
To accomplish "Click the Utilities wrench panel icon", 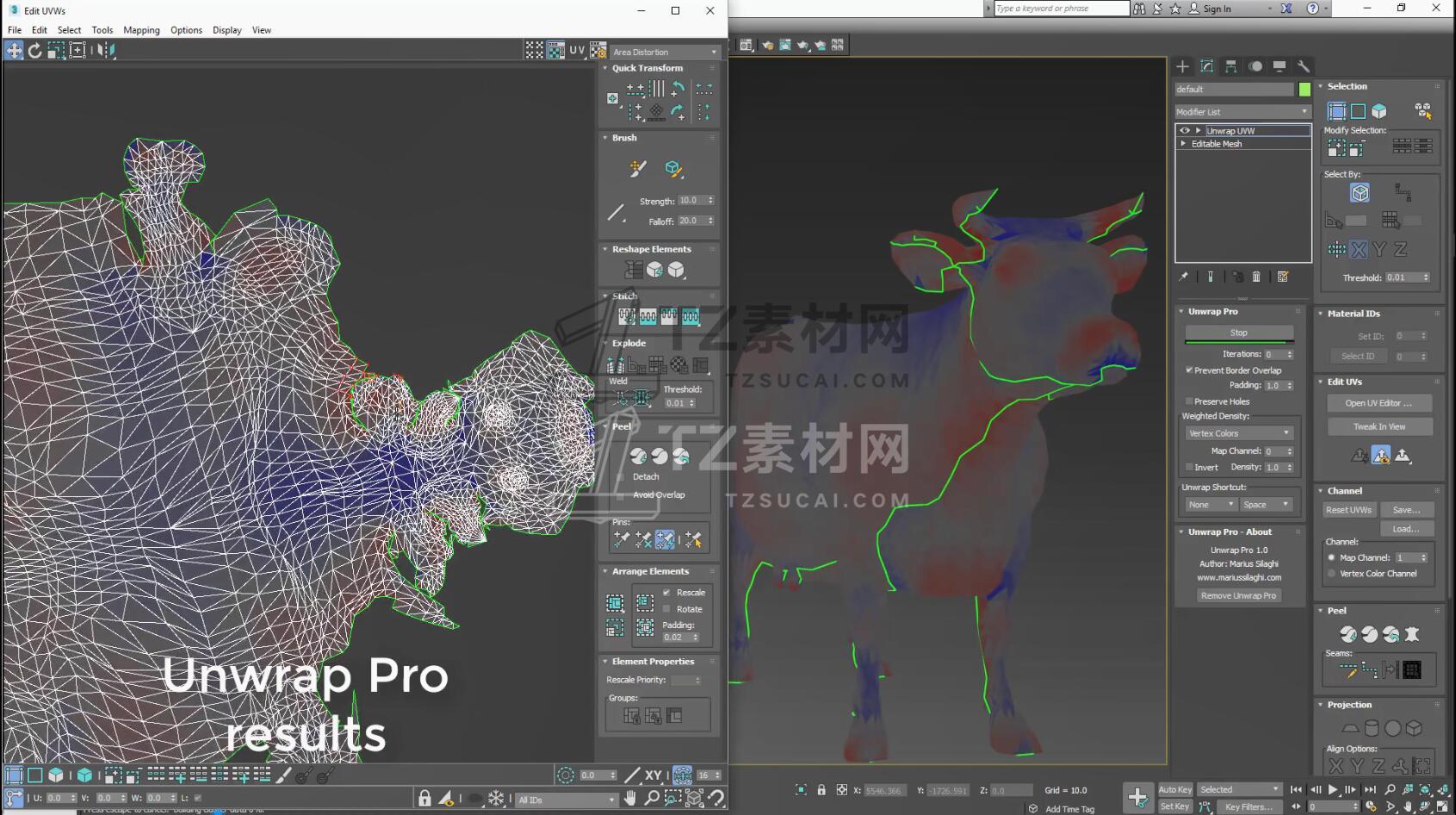I will tap(1304, 66).
